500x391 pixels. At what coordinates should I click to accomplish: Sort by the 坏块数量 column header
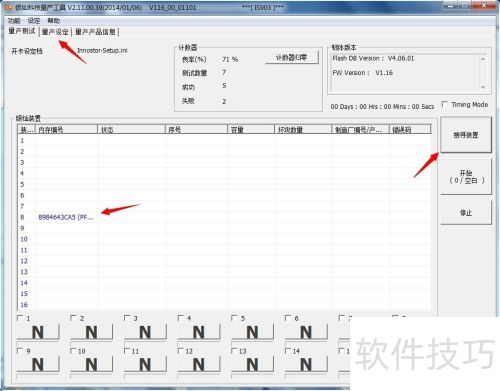point(303,130)
